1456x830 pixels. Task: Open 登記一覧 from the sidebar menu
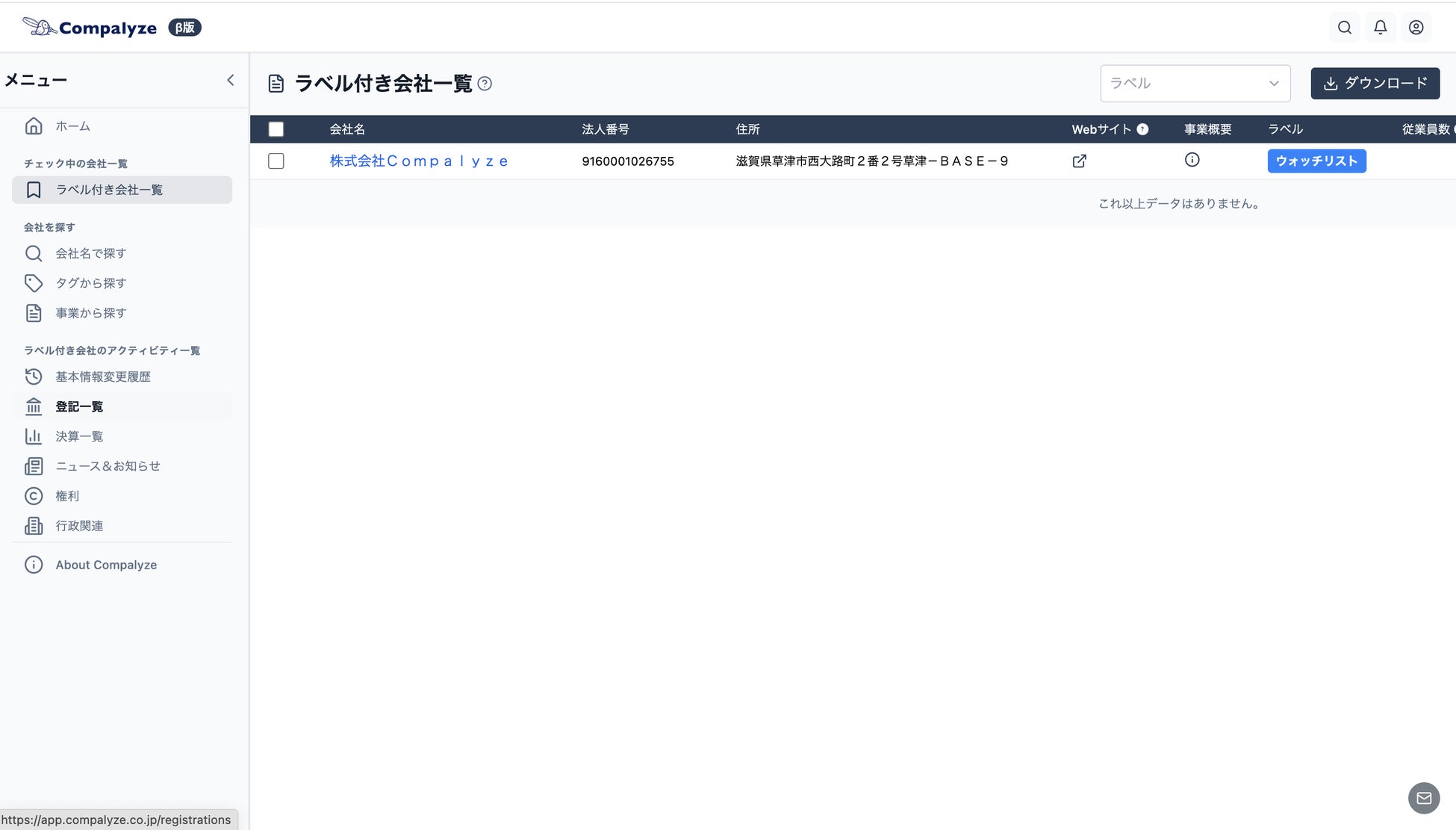pos(79,406)
